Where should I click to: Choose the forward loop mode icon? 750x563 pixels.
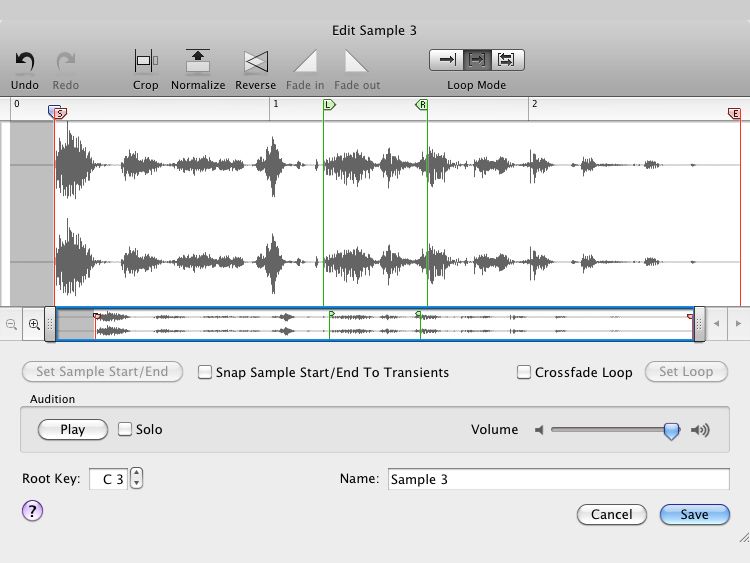pos(477,60)
